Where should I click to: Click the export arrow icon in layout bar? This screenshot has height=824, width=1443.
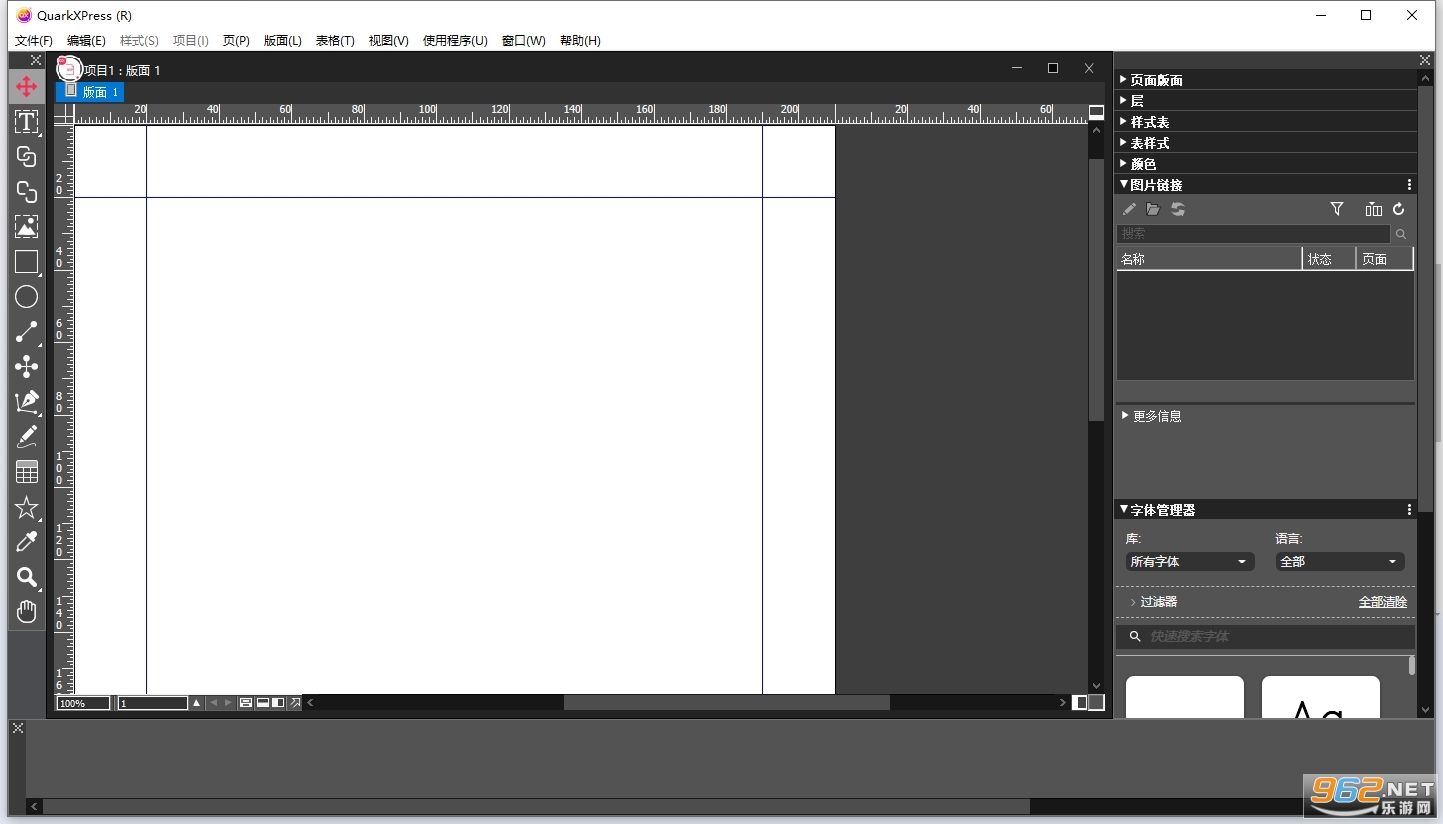pyautogui.click(x=295, y=703)
